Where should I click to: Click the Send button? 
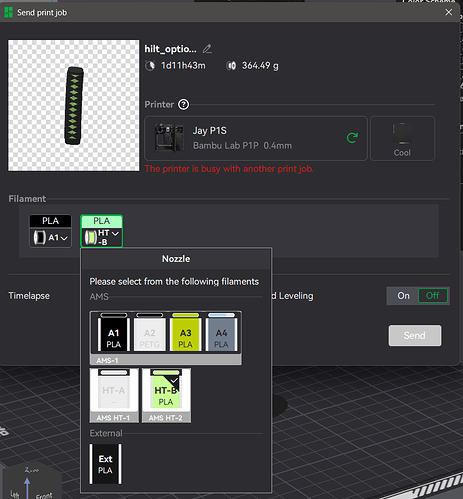point(415,335)
